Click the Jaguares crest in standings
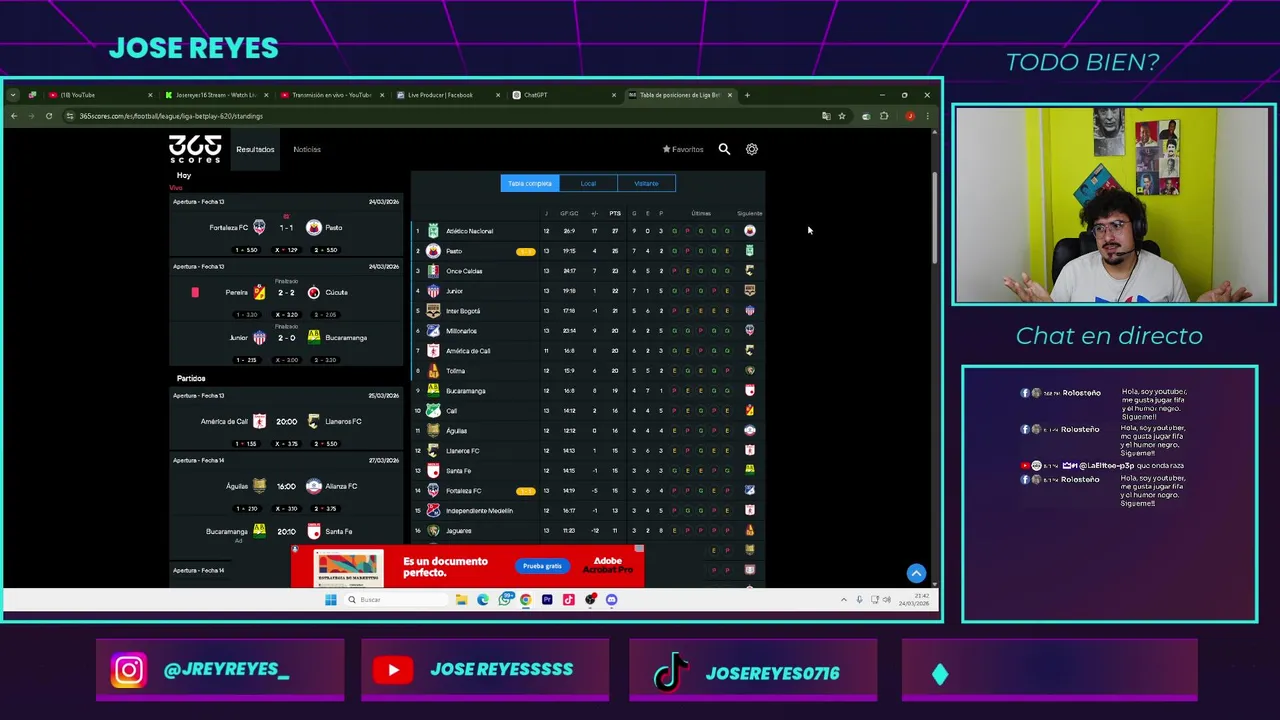This screenshot has height=720, width=1280. 433,531
